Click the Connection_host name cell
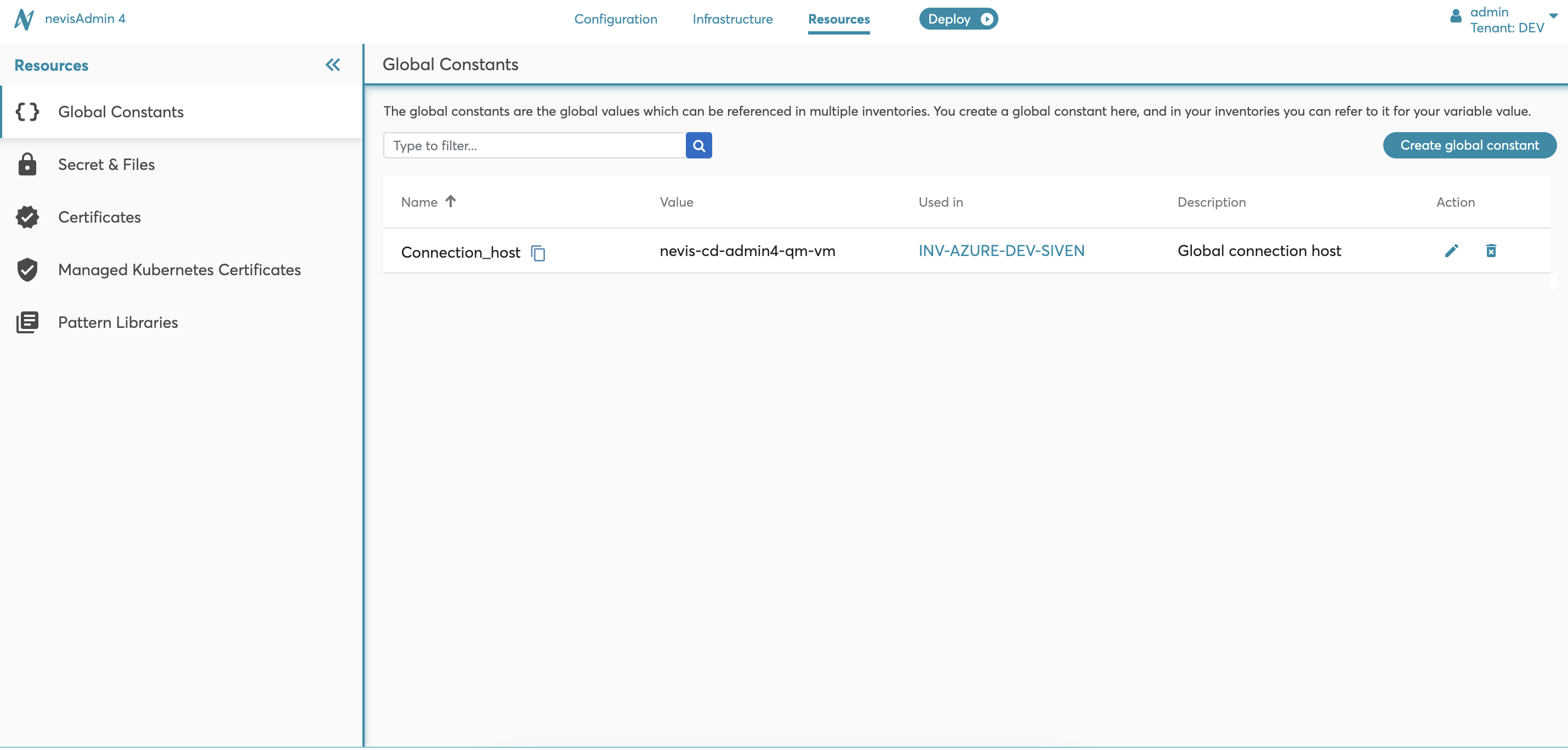1568x750 pixels. 460,252
